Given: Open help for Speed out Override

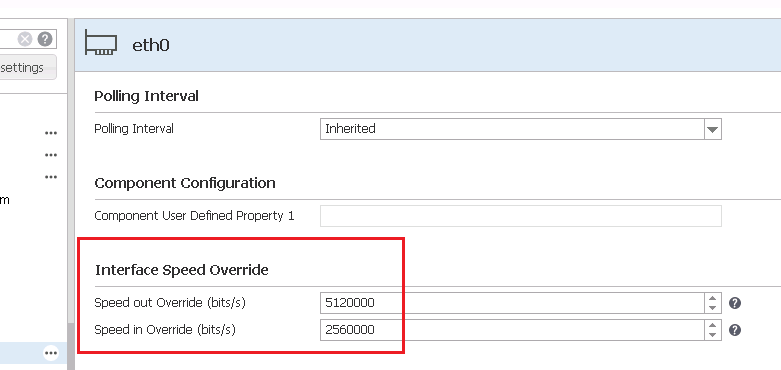Looking at the screenshot, I should click(735, 303).
